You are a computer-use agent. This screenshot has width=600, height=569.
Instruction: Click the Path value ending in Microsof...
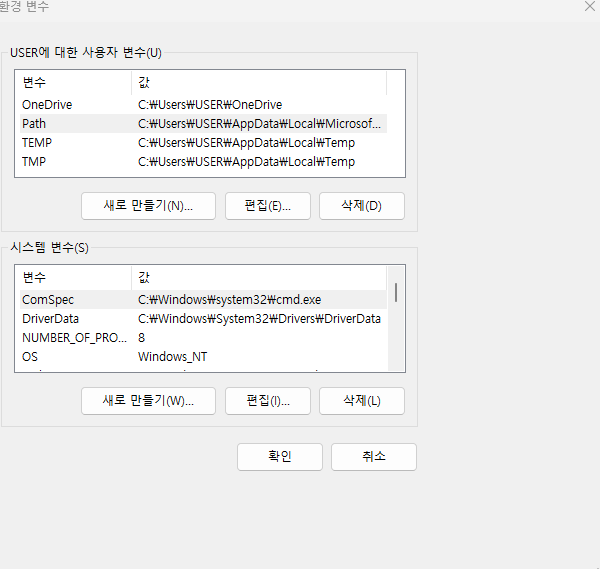point(259,124)
